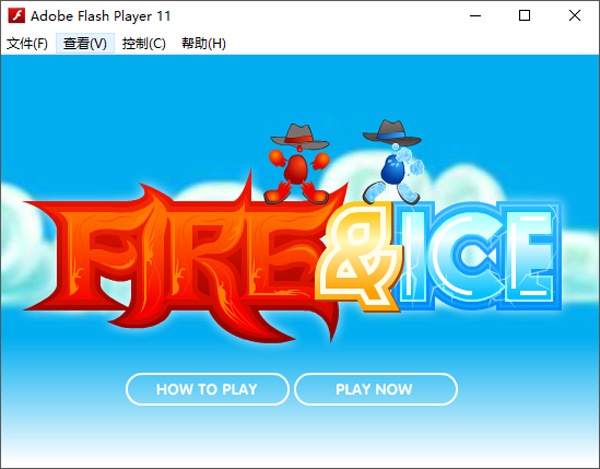The height and width of the screenshot is (469, 600).
Task: Maximize the Flash Player window
Action: 524,16
